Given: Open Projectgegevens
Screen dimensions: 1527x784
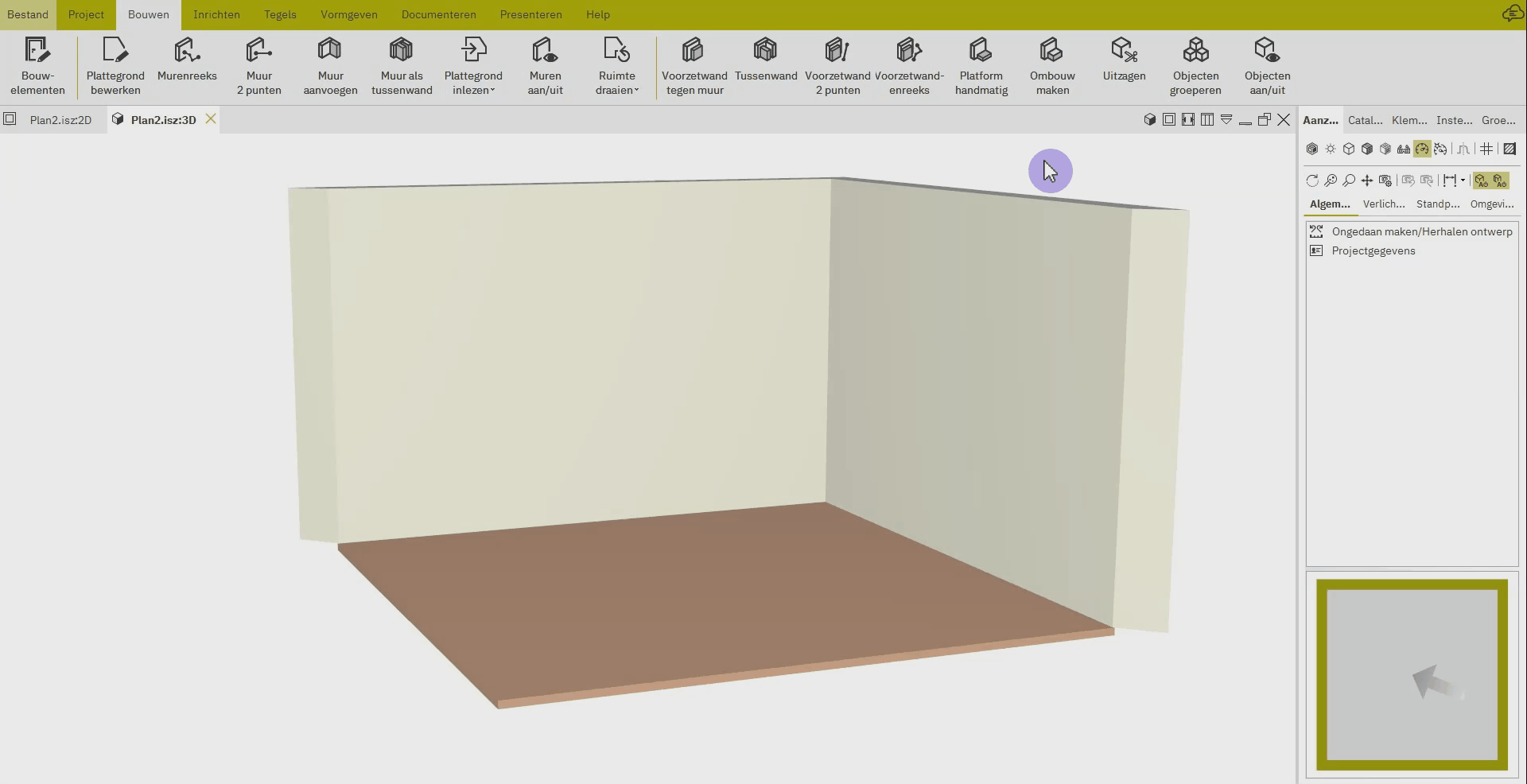Looking at the screenshot, I should pos(1374,250).
